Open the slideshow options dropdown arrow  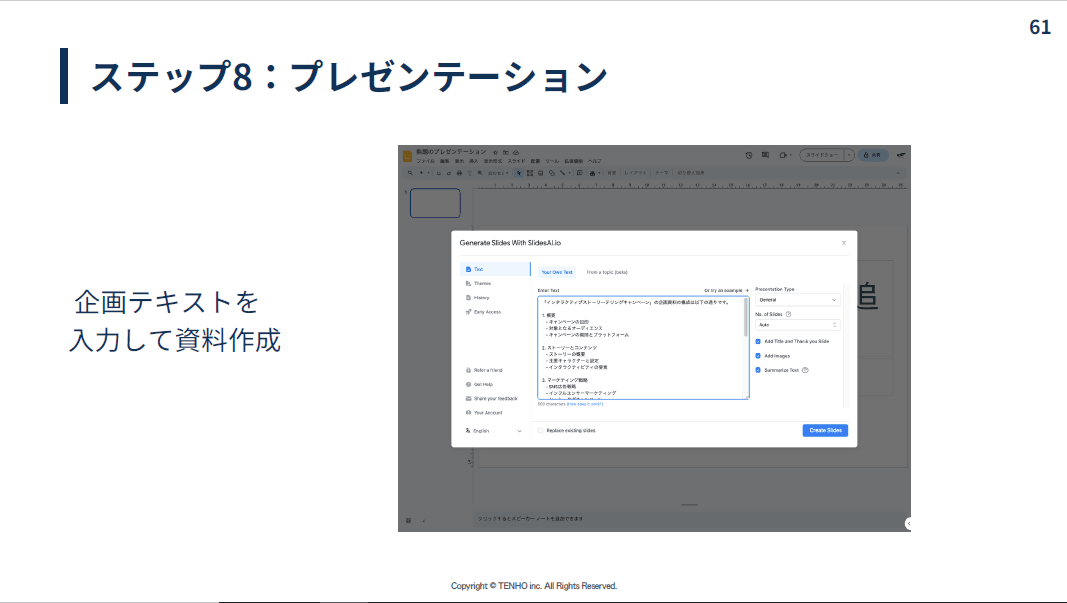pyautogui.click(x=849, y=155)
